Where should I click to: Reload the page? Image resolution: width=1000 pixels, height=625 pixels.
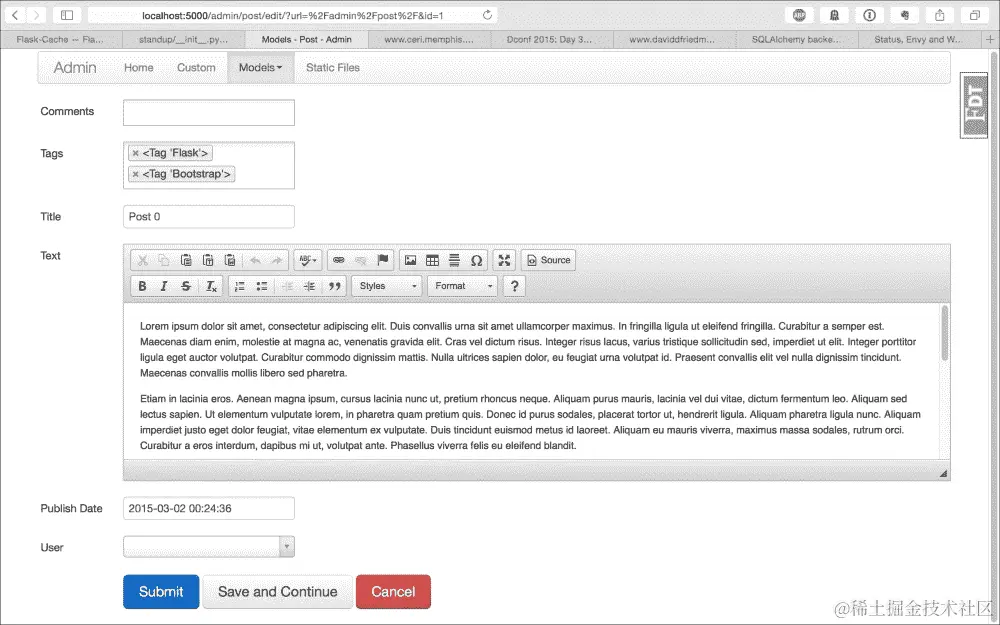tap(487, 15)
